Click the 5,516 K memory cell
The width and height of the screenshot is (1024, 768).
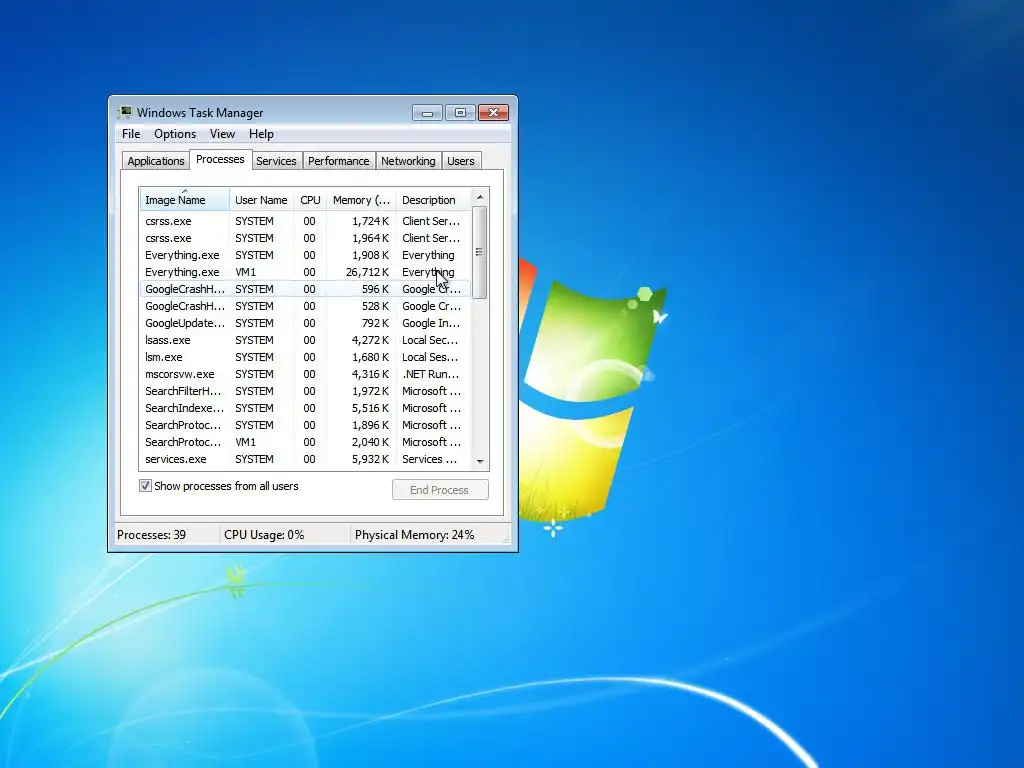(x=370, y=408)
